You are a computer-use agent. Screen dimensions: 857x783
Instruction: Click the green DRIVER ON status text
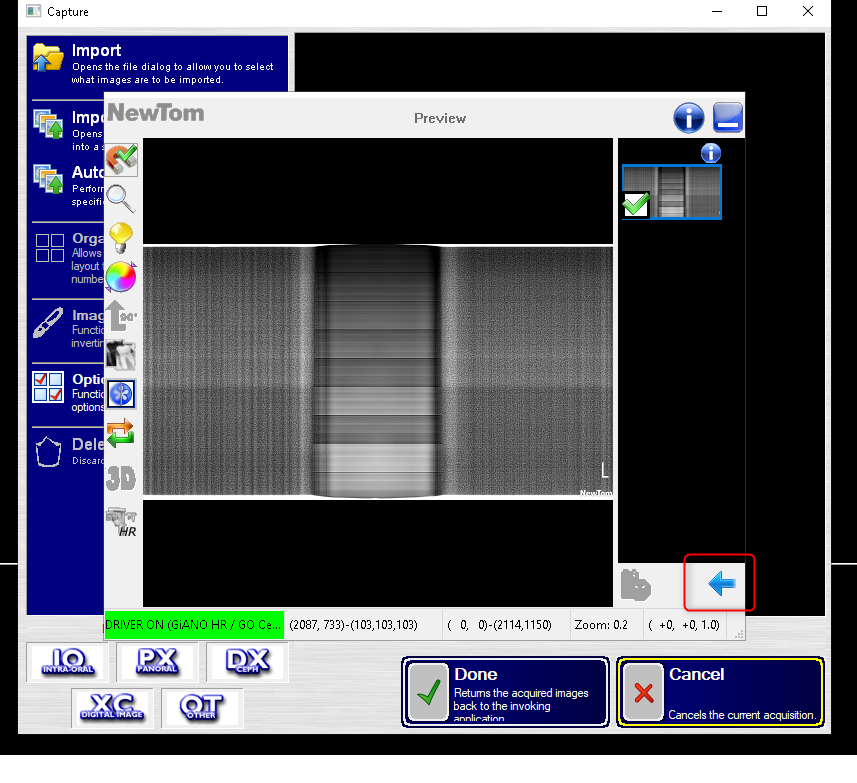193,625
